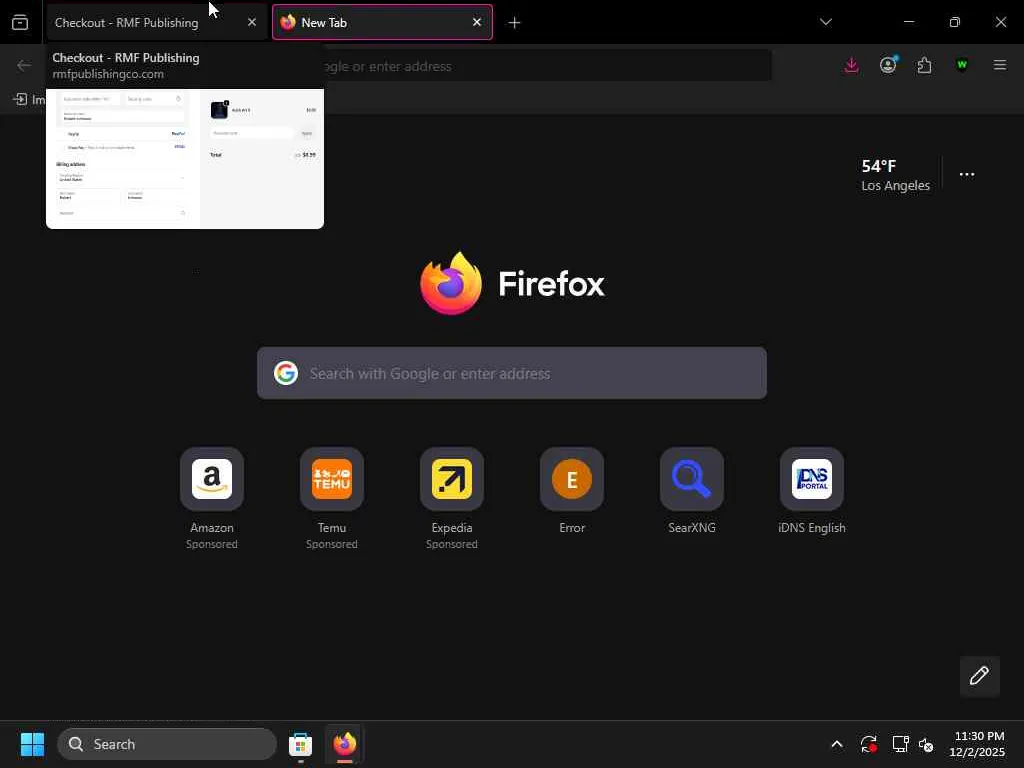Screen dimensions: 1024x768
Task: Click the Checkout tab preview thumbnail
Action: click(x=185, y=159)
